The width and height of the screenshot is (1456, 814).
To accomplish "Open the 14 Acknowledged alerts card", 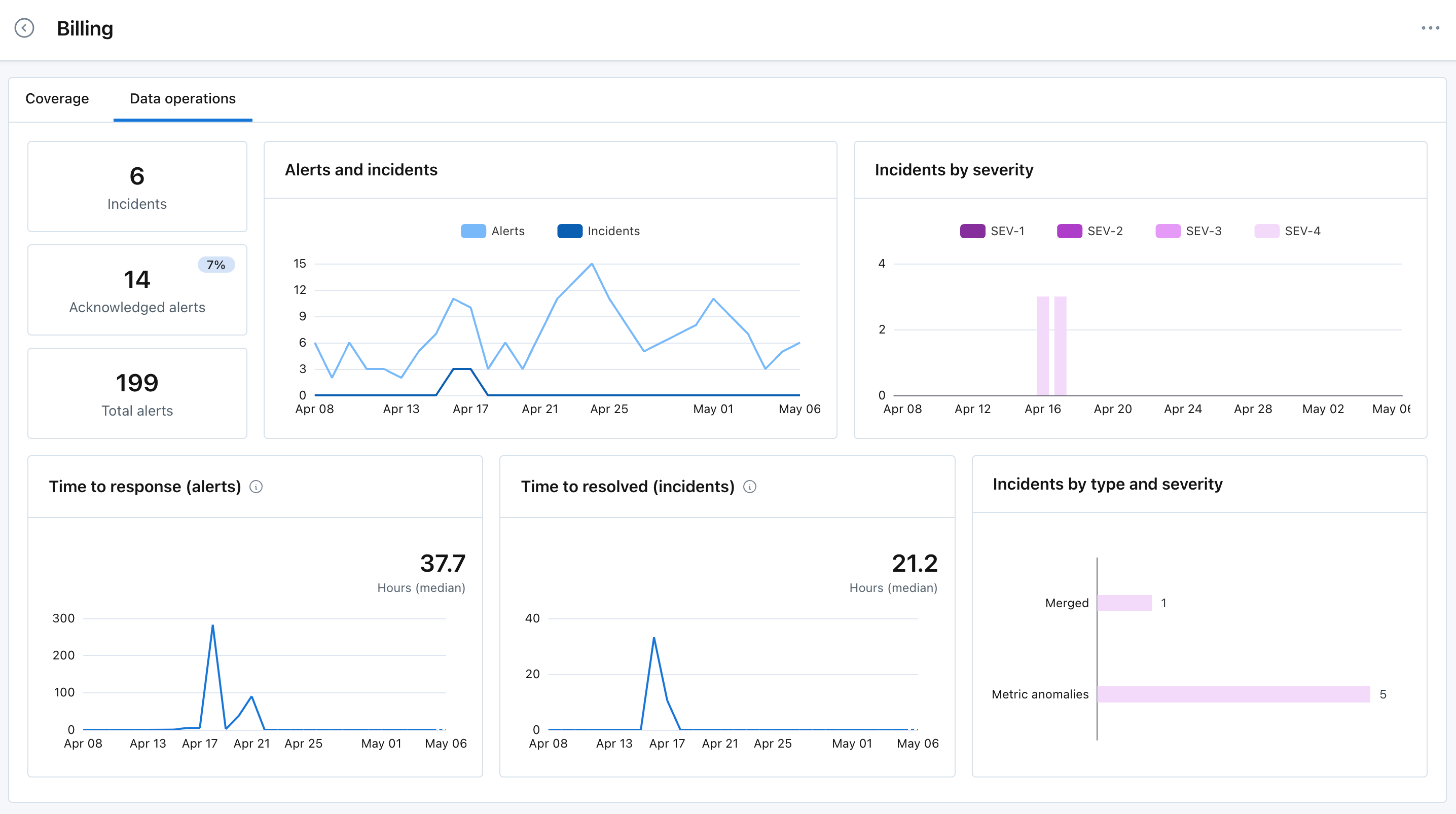I will [137, 290].
